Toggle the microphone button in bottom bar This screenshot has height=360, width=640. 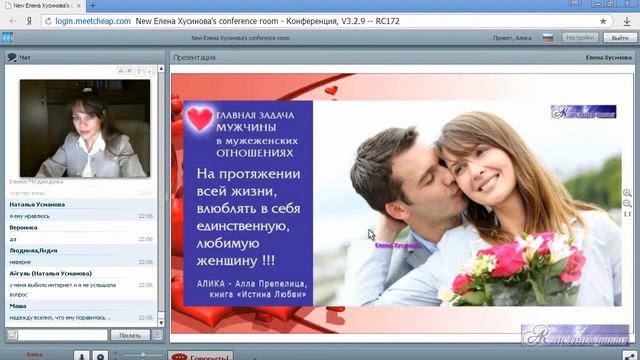[81, 356]
